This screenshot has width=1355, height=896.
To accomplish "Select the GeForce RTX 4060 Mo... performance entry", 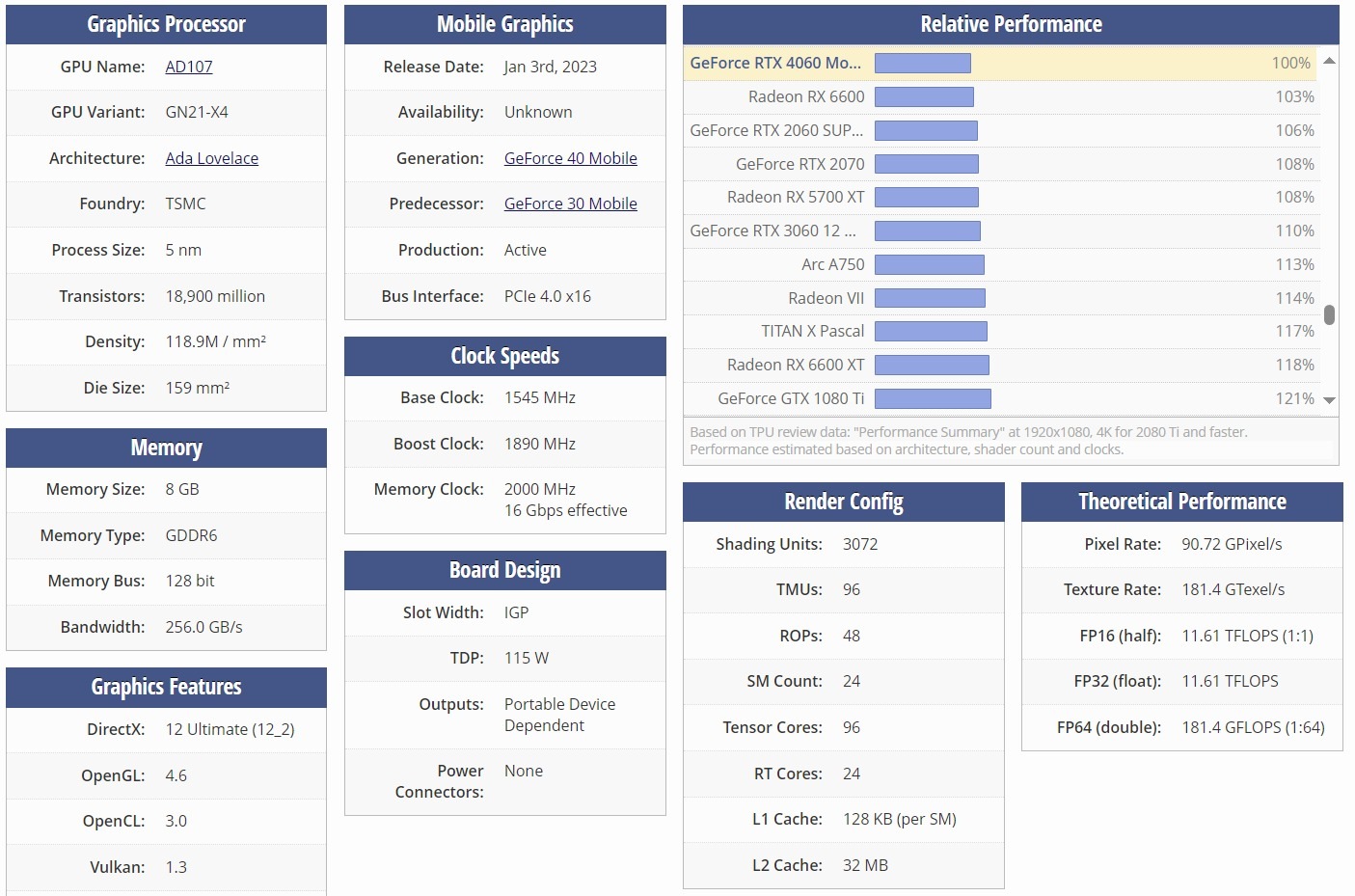I will (775, 63).
